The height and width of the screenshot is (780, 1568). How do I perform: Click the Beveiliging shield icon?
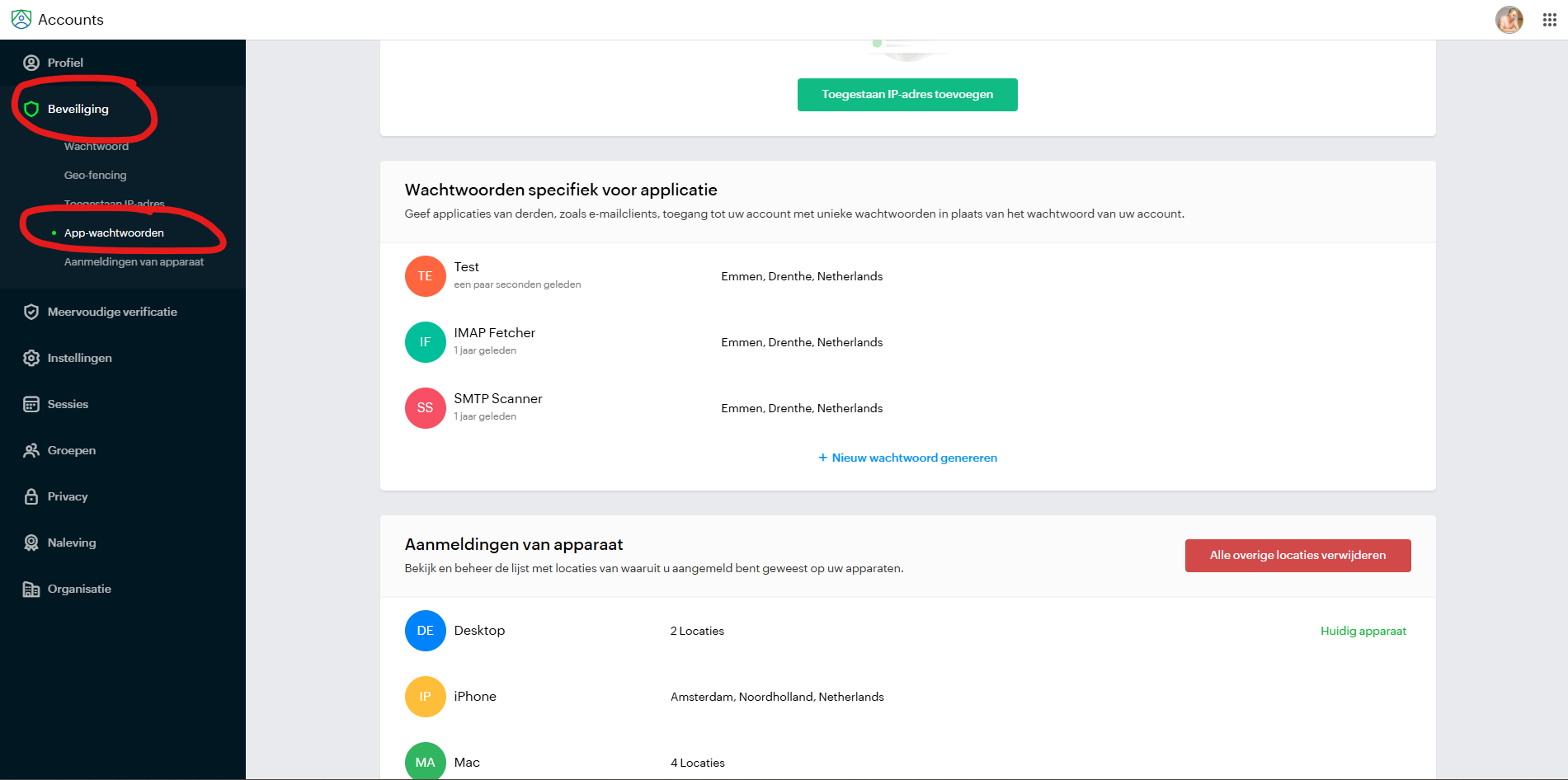coord(31,109)
